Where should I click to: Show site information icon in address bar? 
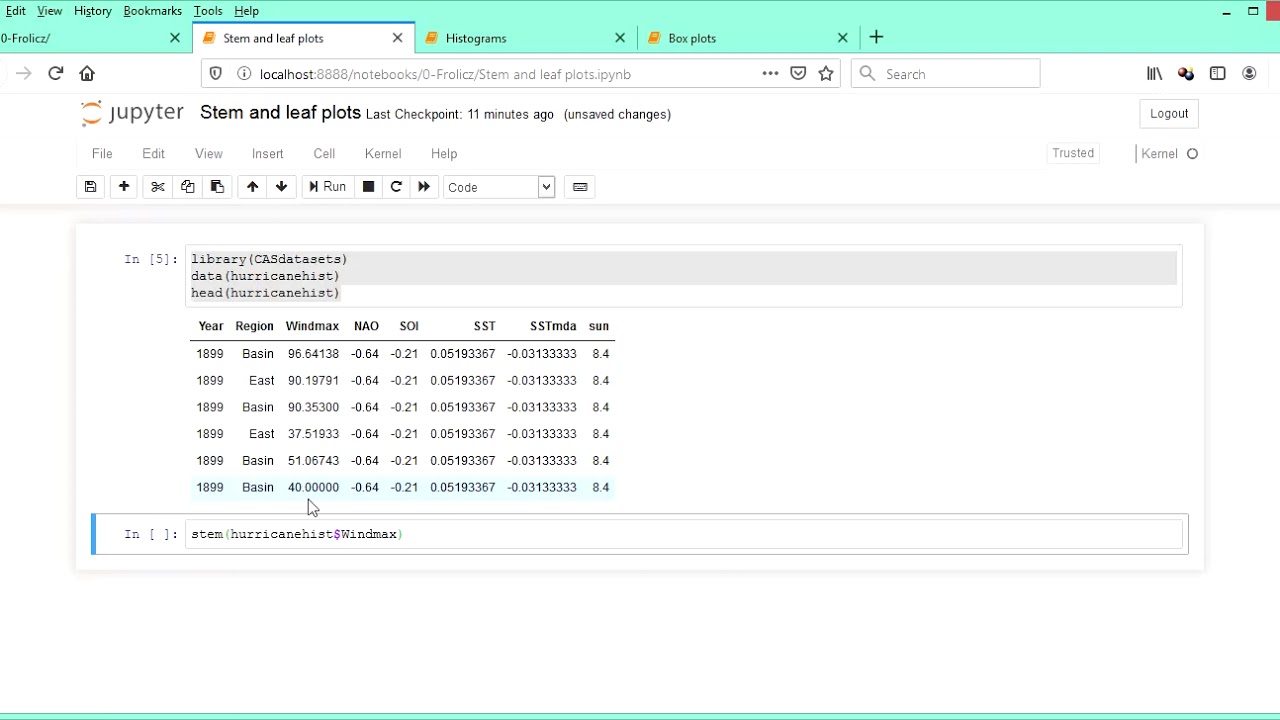point(243,74)
